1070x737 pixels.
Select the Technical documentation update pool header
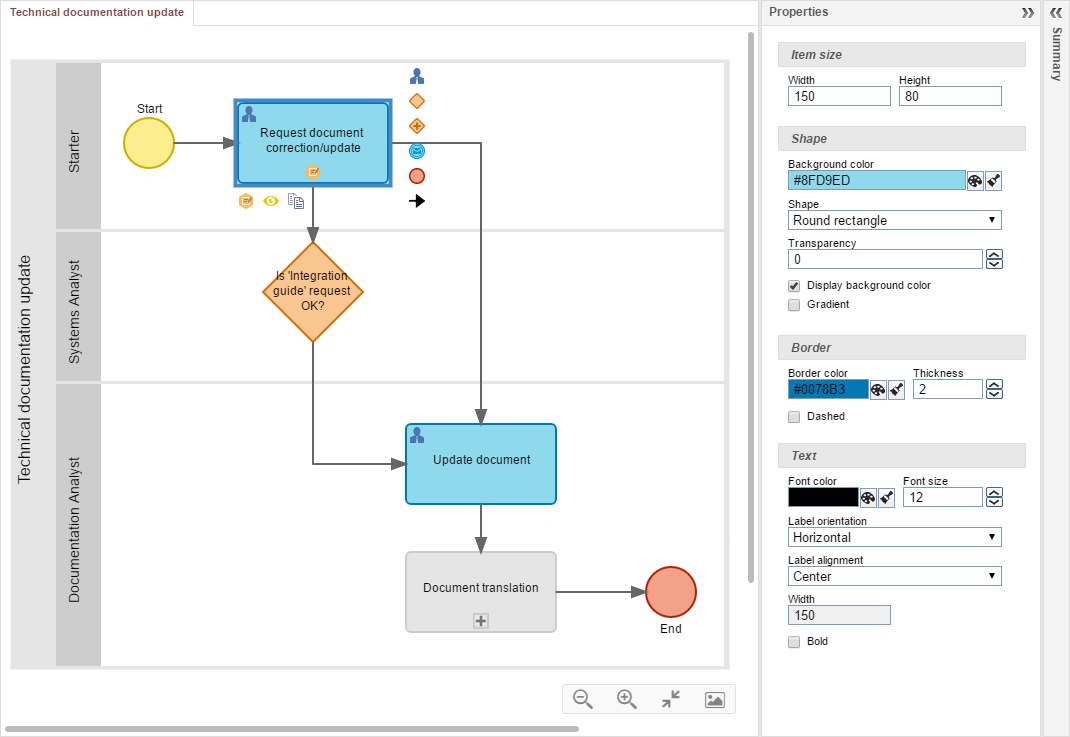(x=33, y=364)
